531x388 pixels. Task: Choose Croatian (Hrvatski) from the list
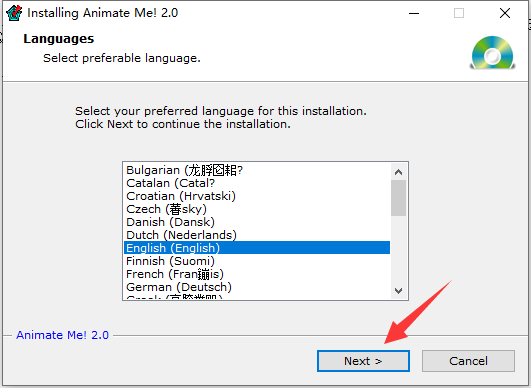[257, 196]
